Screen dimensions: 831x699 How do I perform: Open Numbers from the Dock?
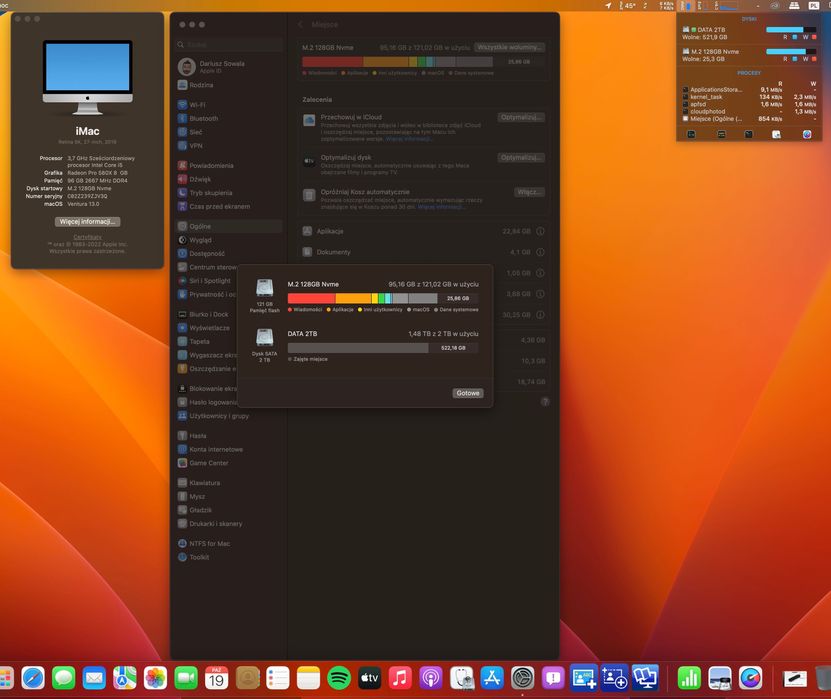[x=689, y=678]
